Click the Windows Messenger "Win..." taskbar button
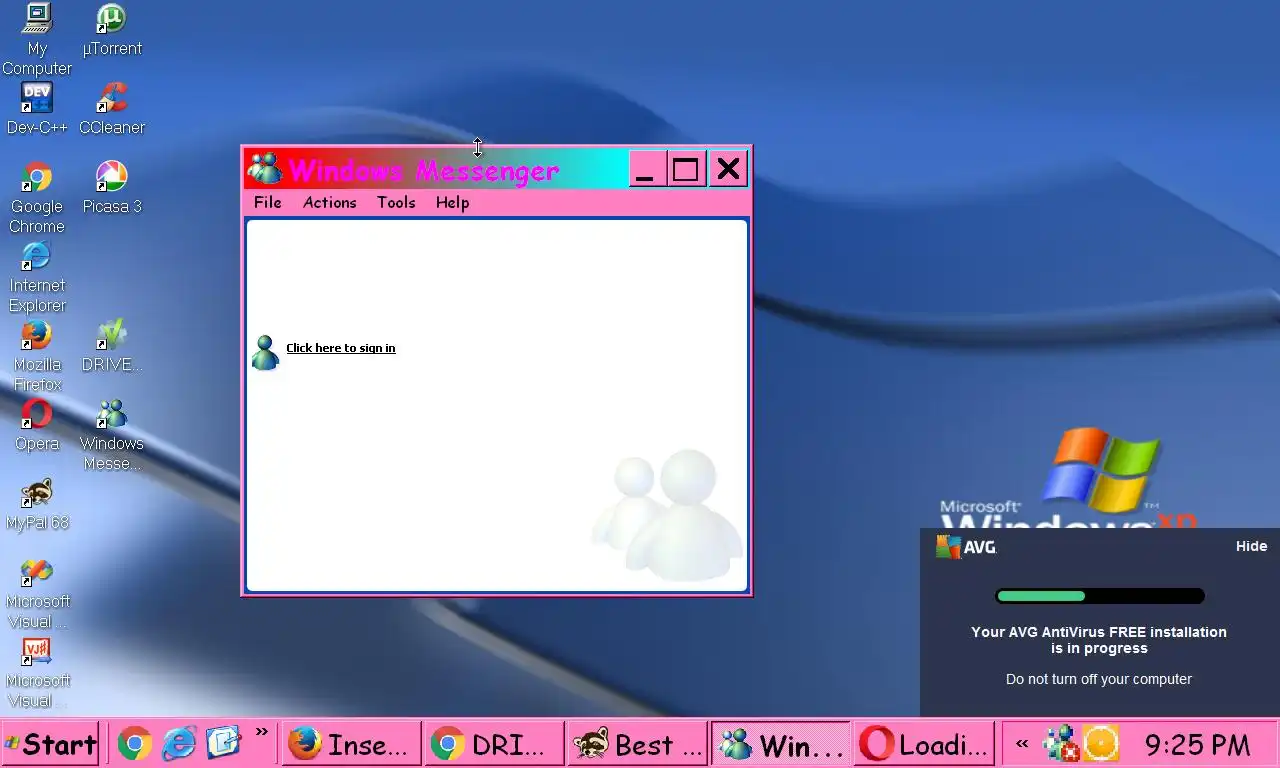This screenshot has height=768, width=1280. pyautogui.click(x=781, y=744)
